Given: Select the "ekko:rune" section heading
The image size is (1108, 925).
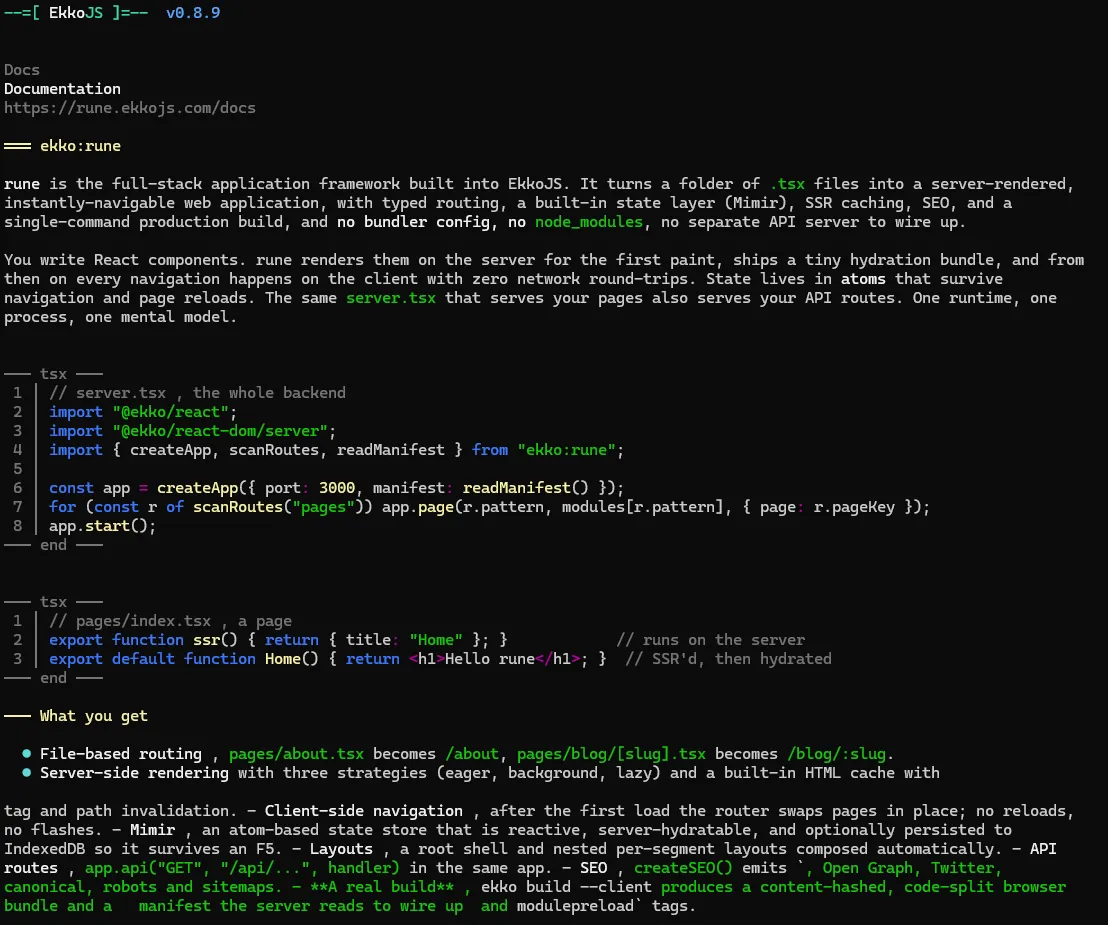Looking at the screenshot, I should tap(81, 146).
